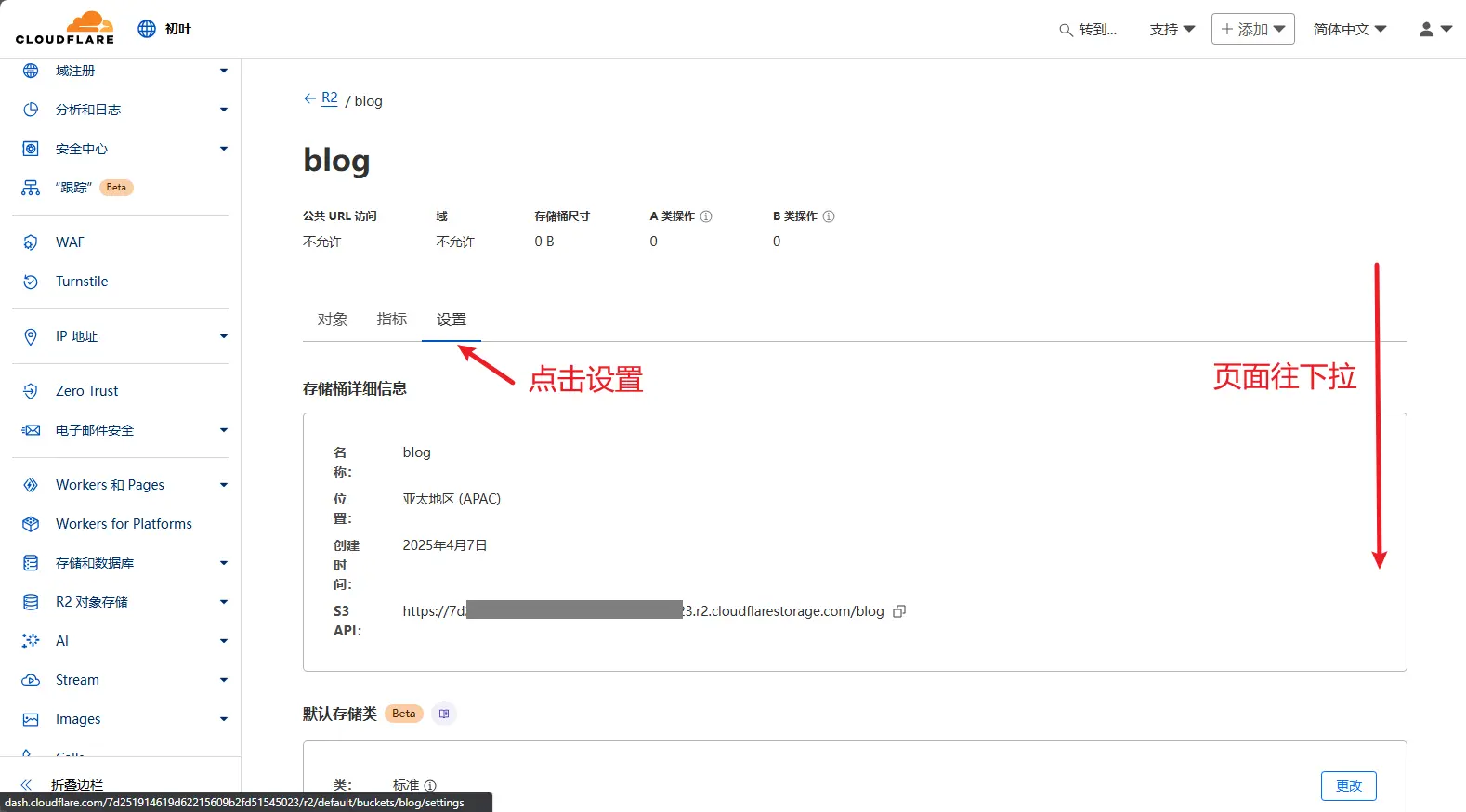Image resolution: width=1466 pixels, height=812 pixels.
Task: Switch to the 对象 tab
Action: pyautogui.click(x=333, y=320)
